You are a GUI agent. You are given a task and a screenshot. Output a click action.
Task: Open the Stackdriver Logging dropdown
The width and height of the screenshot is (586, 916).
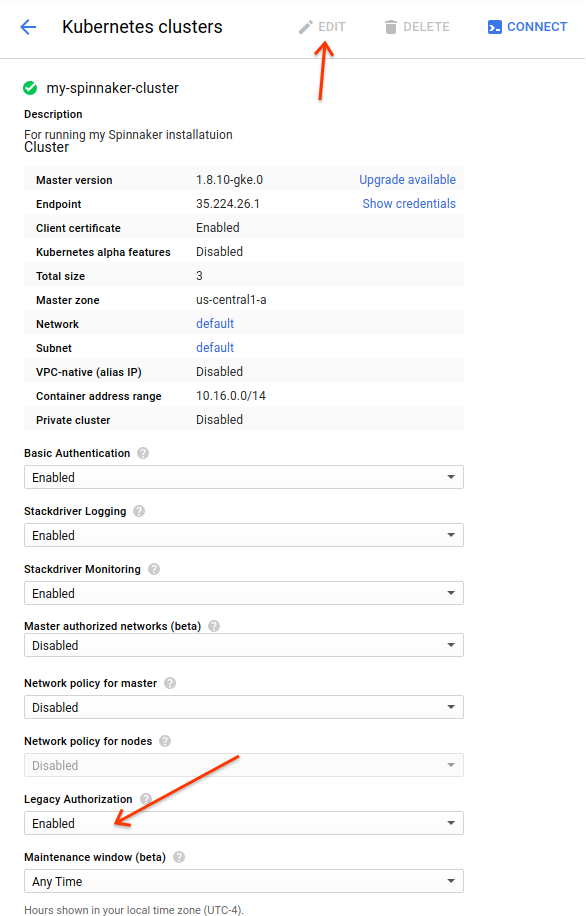click(243, 535)
